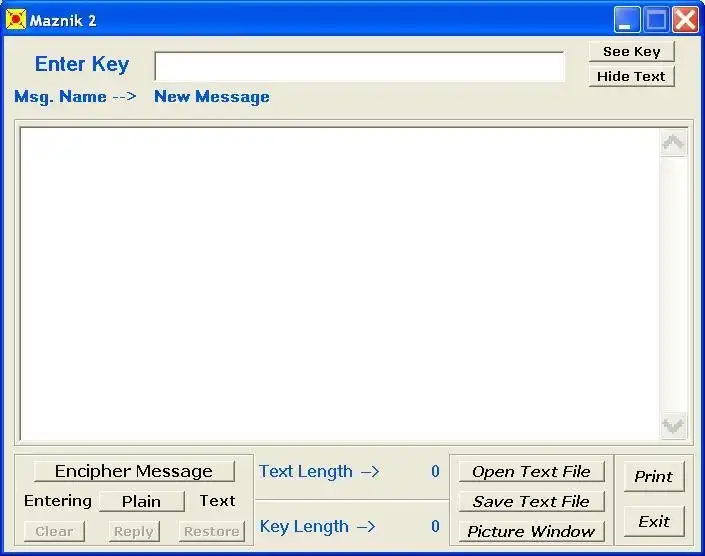Click the disabled Restore button
The width and height of the screenshot is (705, 556).
click(x=212, y=531)
